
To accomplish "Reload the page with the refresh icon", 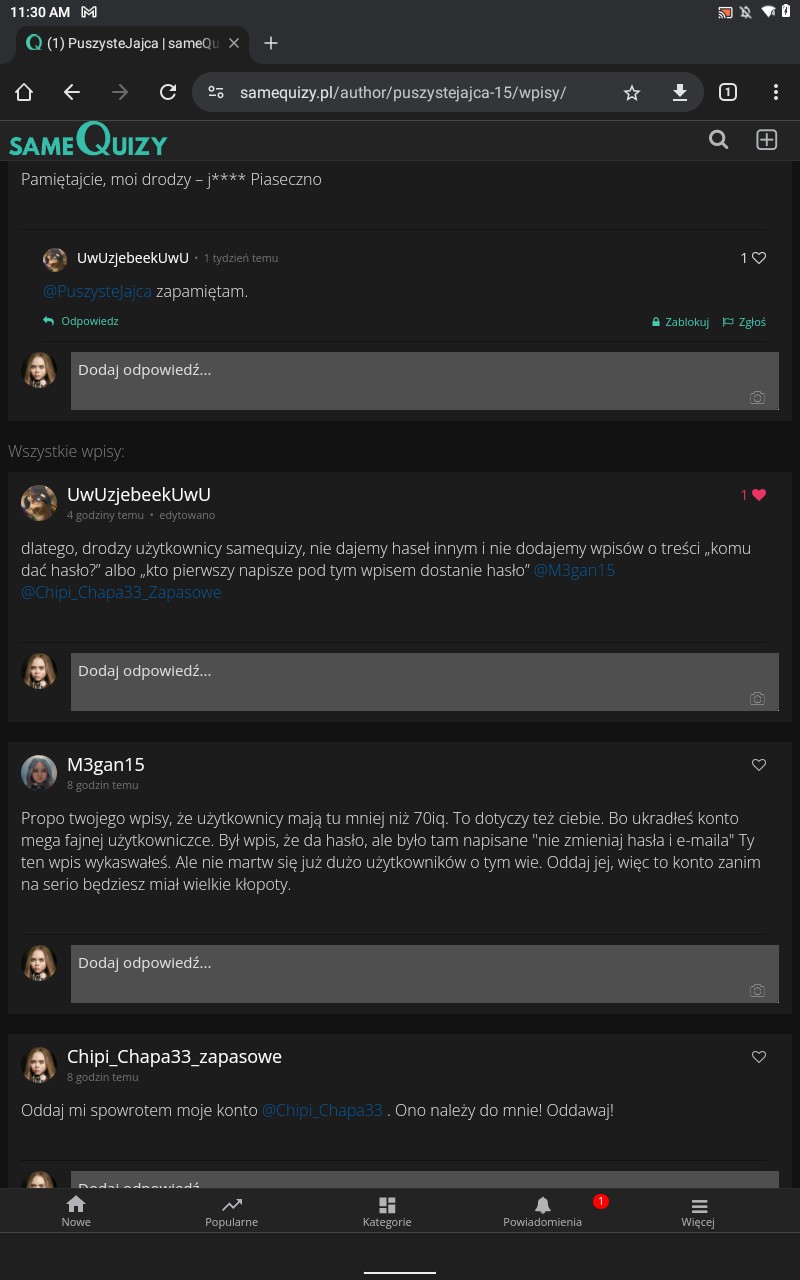I will [168, 93].
